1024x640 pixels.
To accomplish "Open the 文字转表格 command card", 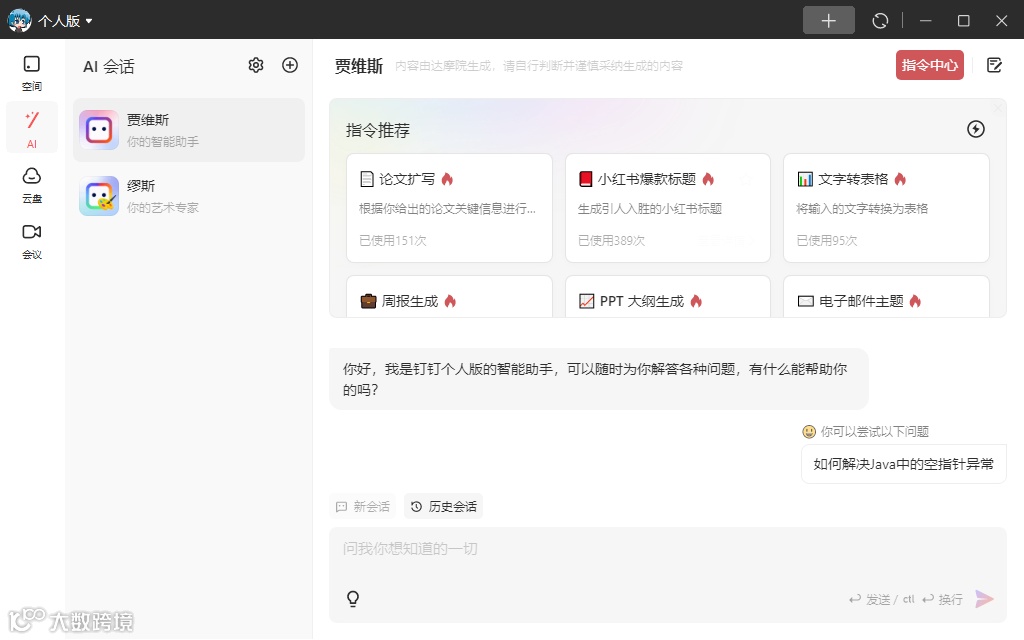I will pyautogui.click(x=886, y=208).
